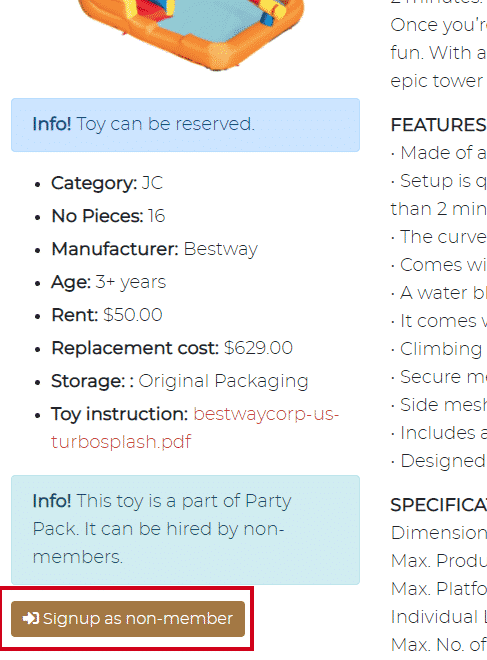
Task: Click the 'Toy can be reserved' info alert
Action: click(186, 125)
